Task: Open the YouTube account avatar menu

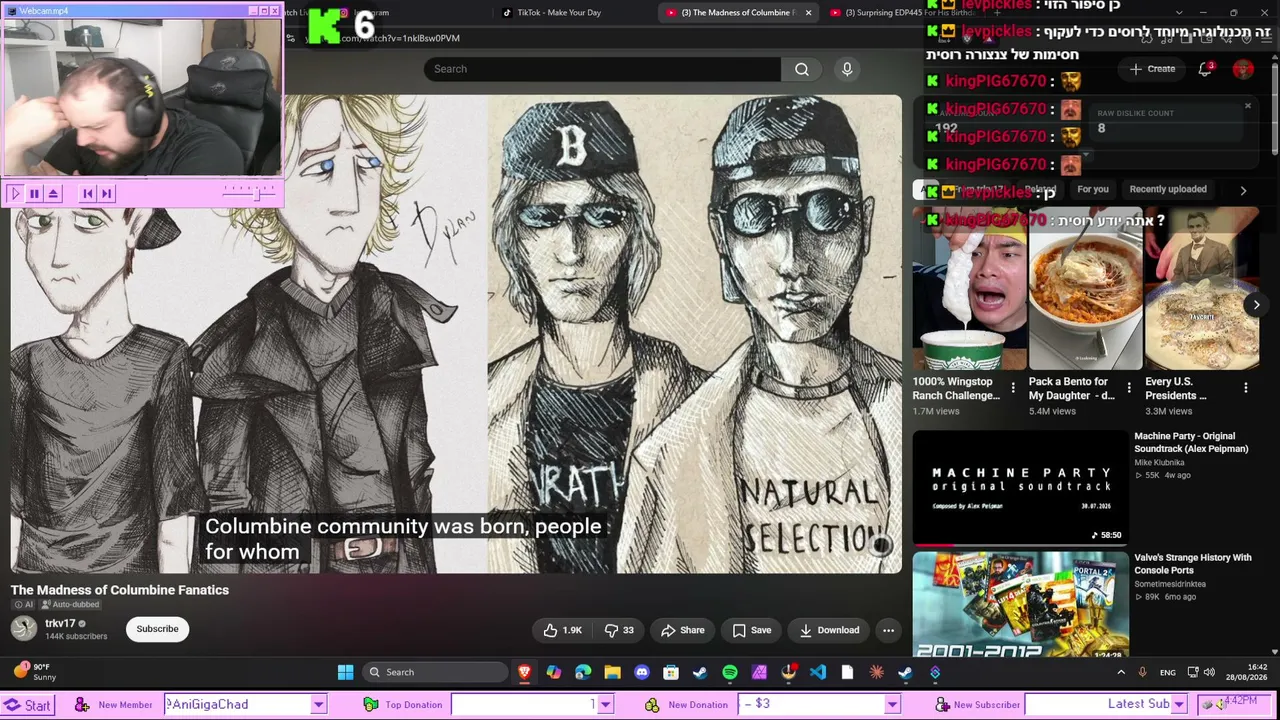Action: coord(1243,69)
